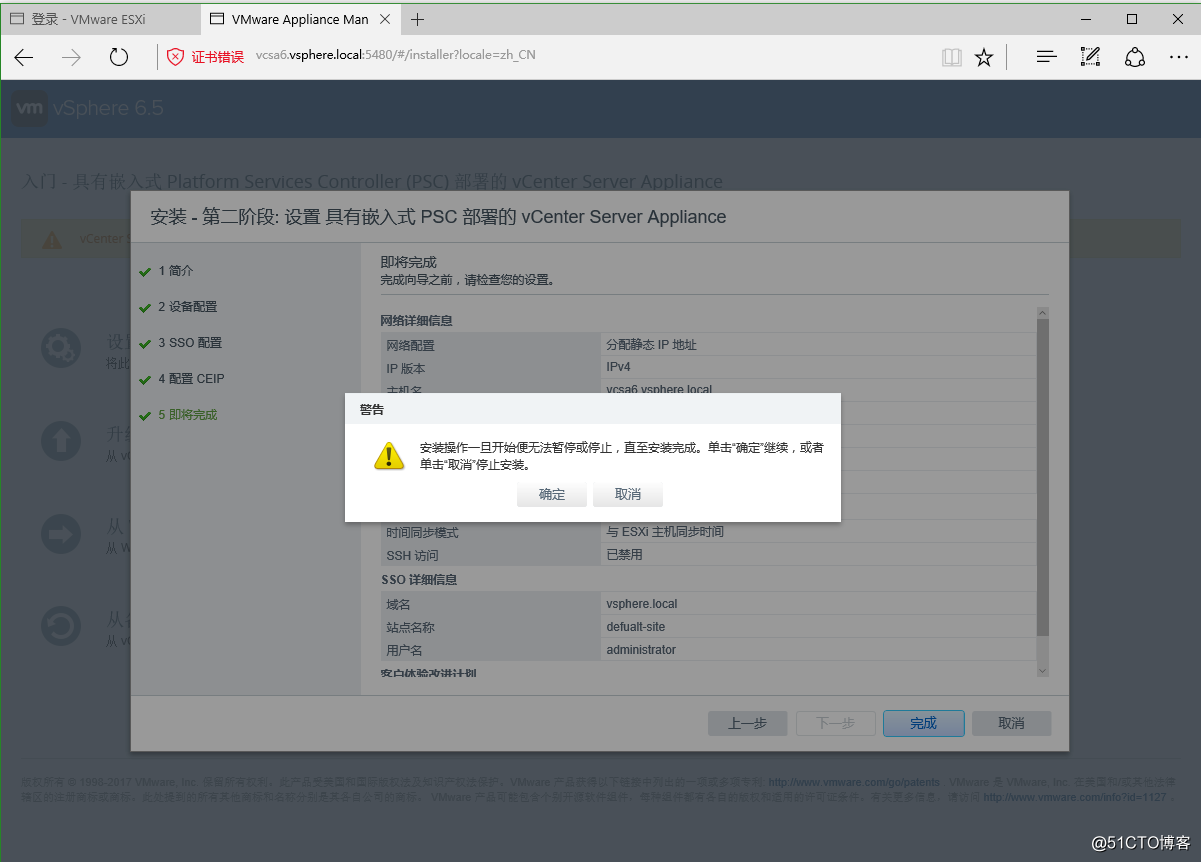Click the gear setup icon behind wizard

[61, 348]
